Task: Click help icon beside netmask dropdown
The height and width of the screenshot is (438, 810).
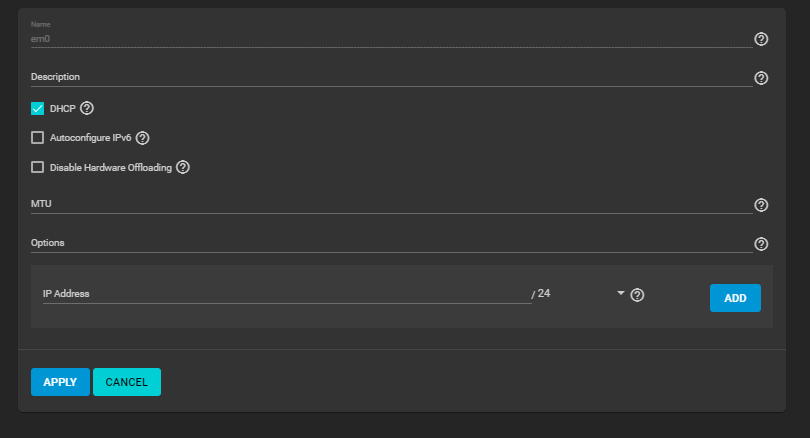Action: point(638,295)
